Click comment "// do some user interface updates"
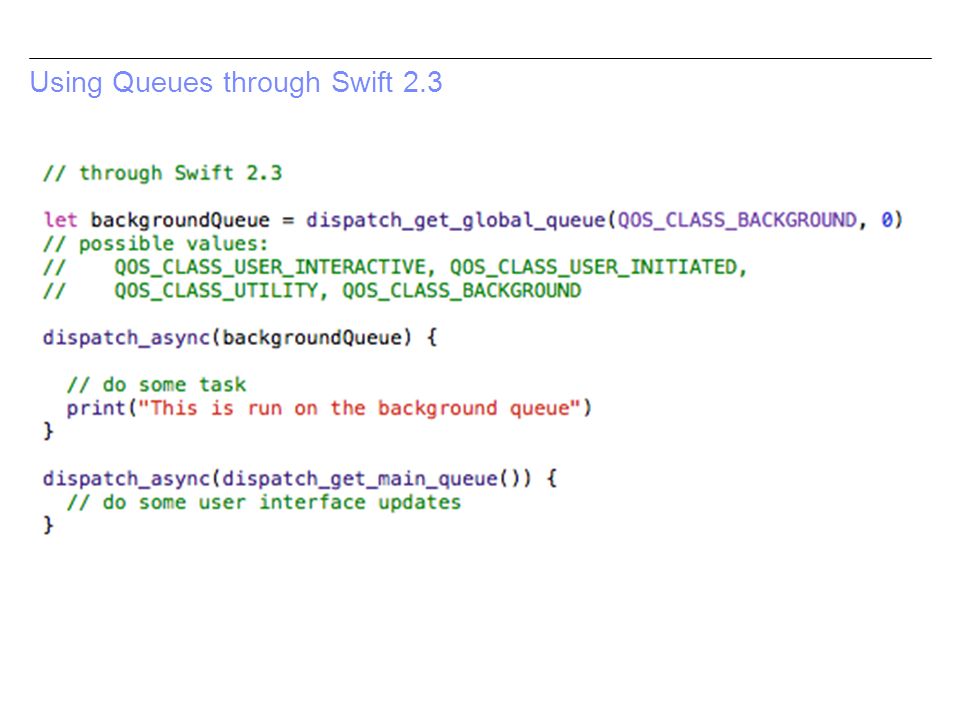This screenshot has height=720, width=960. tap(264, 503)
